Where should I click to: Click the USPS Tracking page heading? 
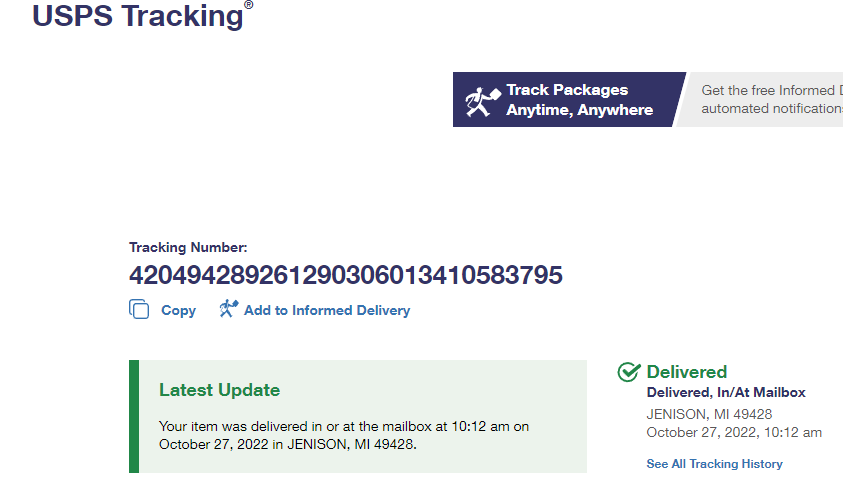137,16
